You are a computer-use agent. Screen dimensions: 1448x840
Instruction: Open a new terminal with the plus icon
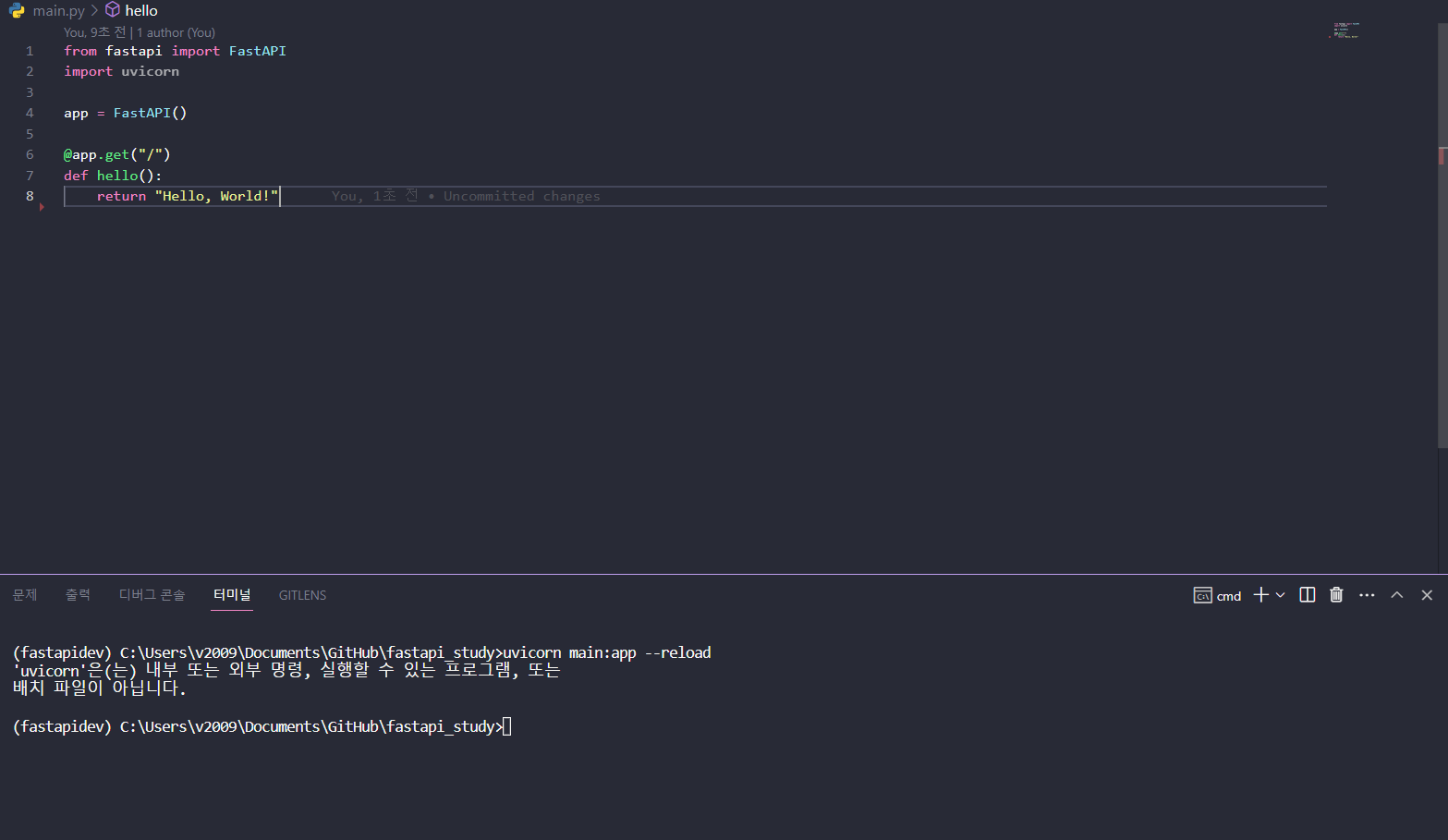(1259, 595)
